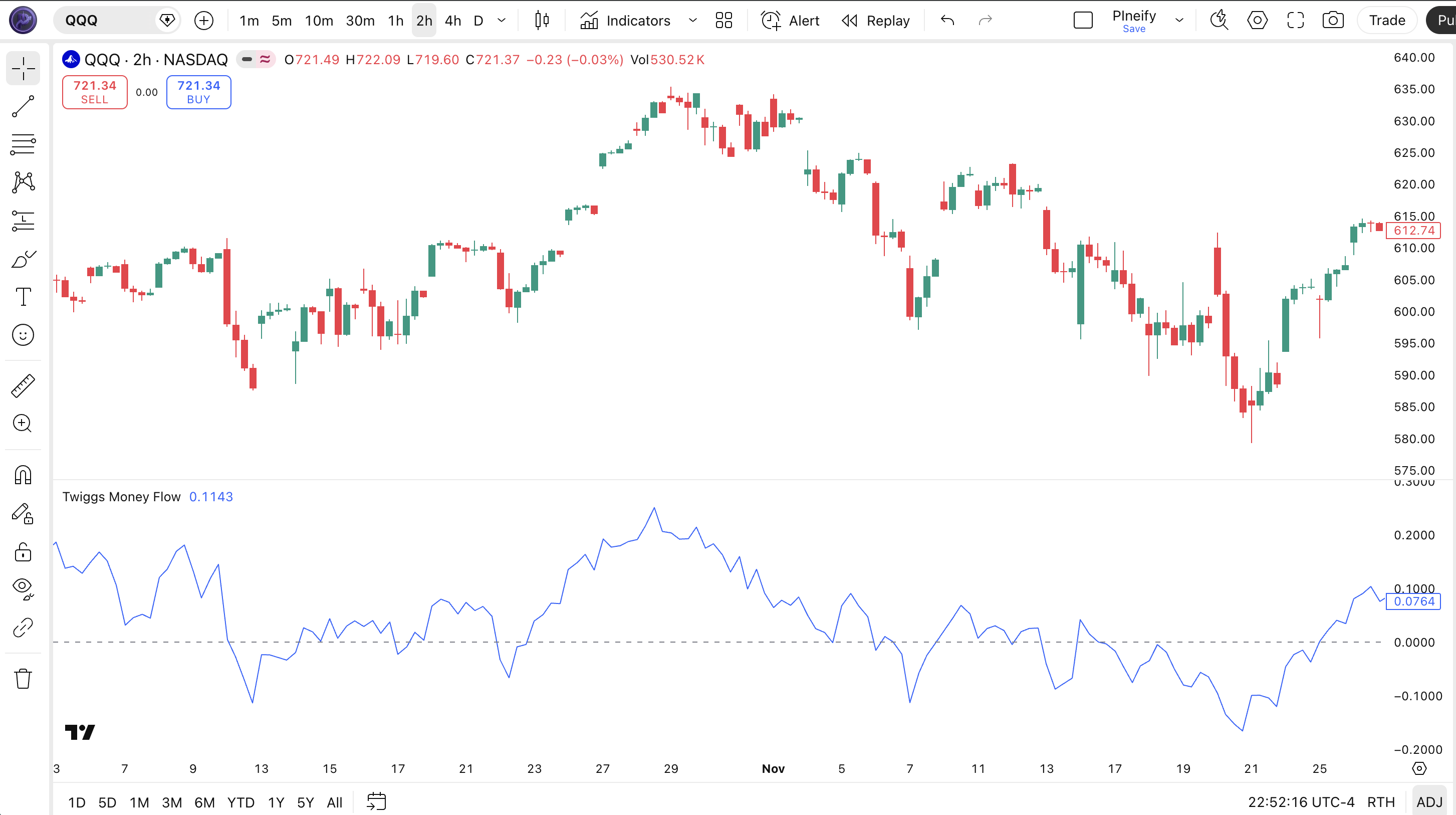Set date range to 1M
This screenshot has width=1456, height=815.
pyautogui.click(x=139, y=802)
